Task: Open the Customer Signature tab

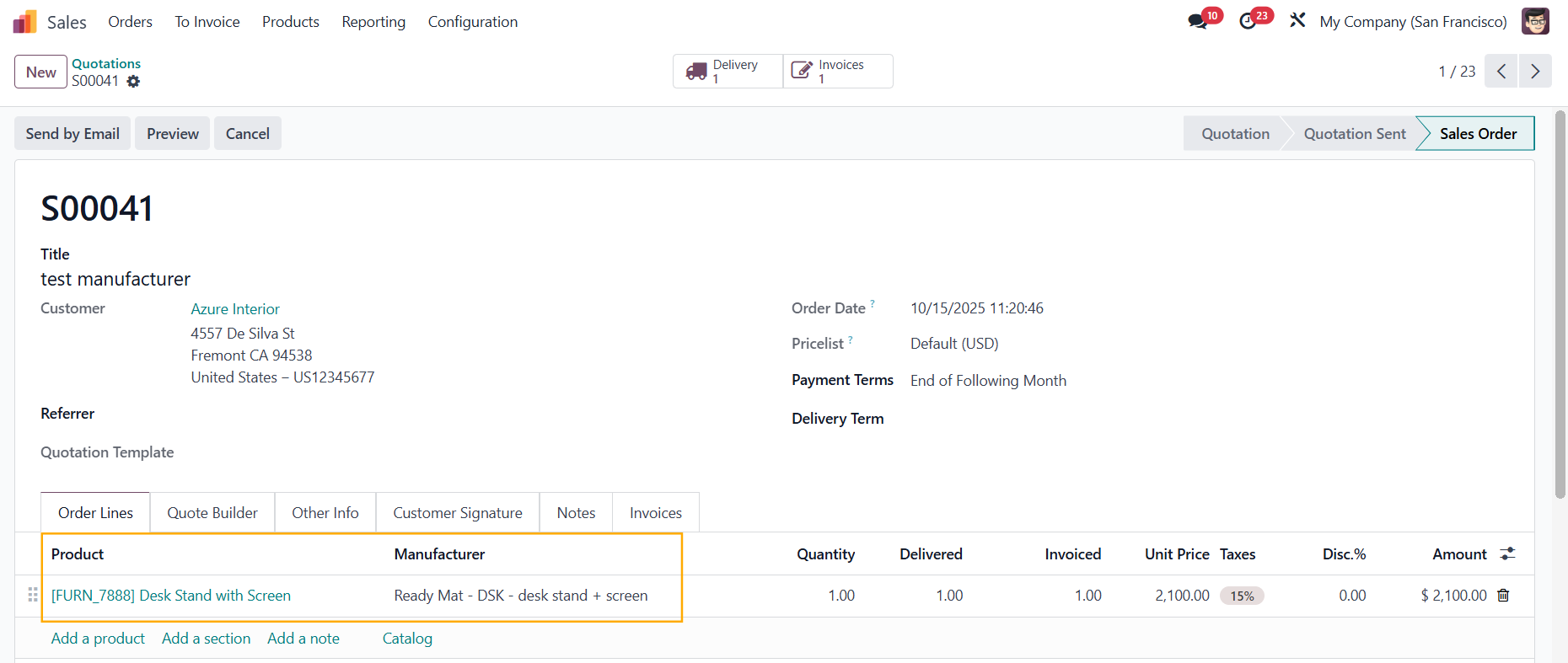Action: point(457,513)
